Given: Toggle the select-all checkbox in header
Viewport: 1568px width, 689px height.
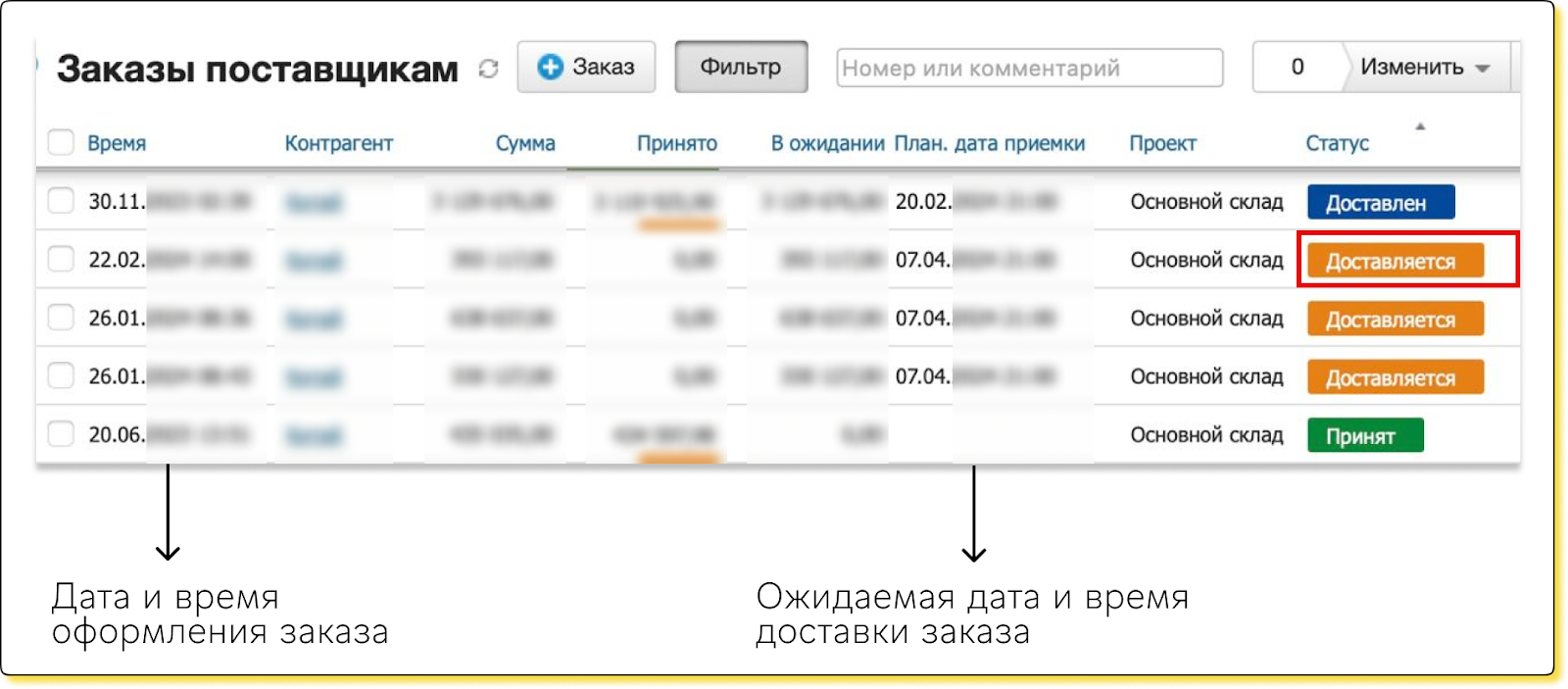Looking at the screenshot, I should click(x=61, y=143).
